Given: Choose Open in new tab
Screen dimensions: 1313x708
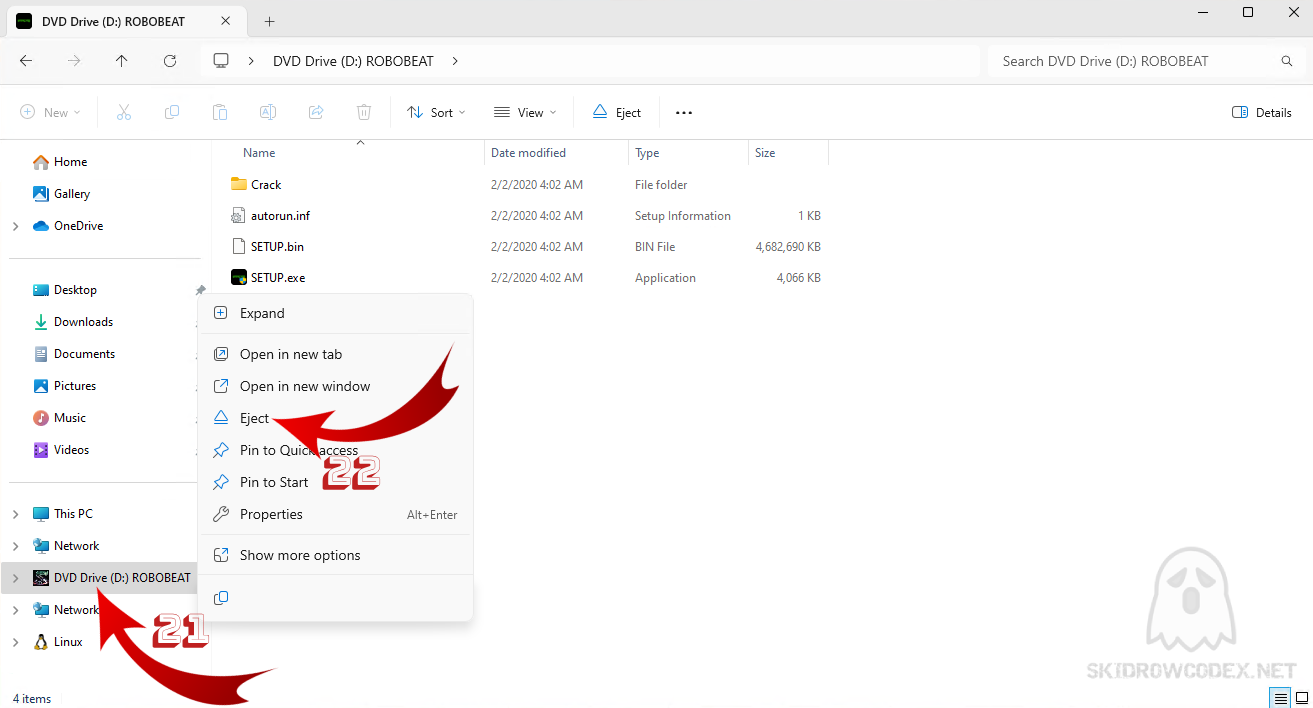Looking at the screenshot, I should point(335,354).
